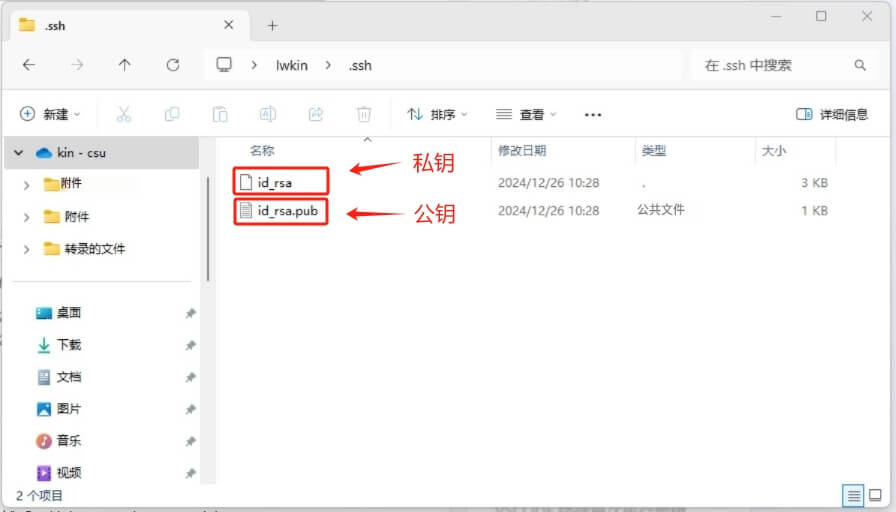Open the See more ellipsis menu
Screen dimensions: 896x512
[x=593, y=115]
